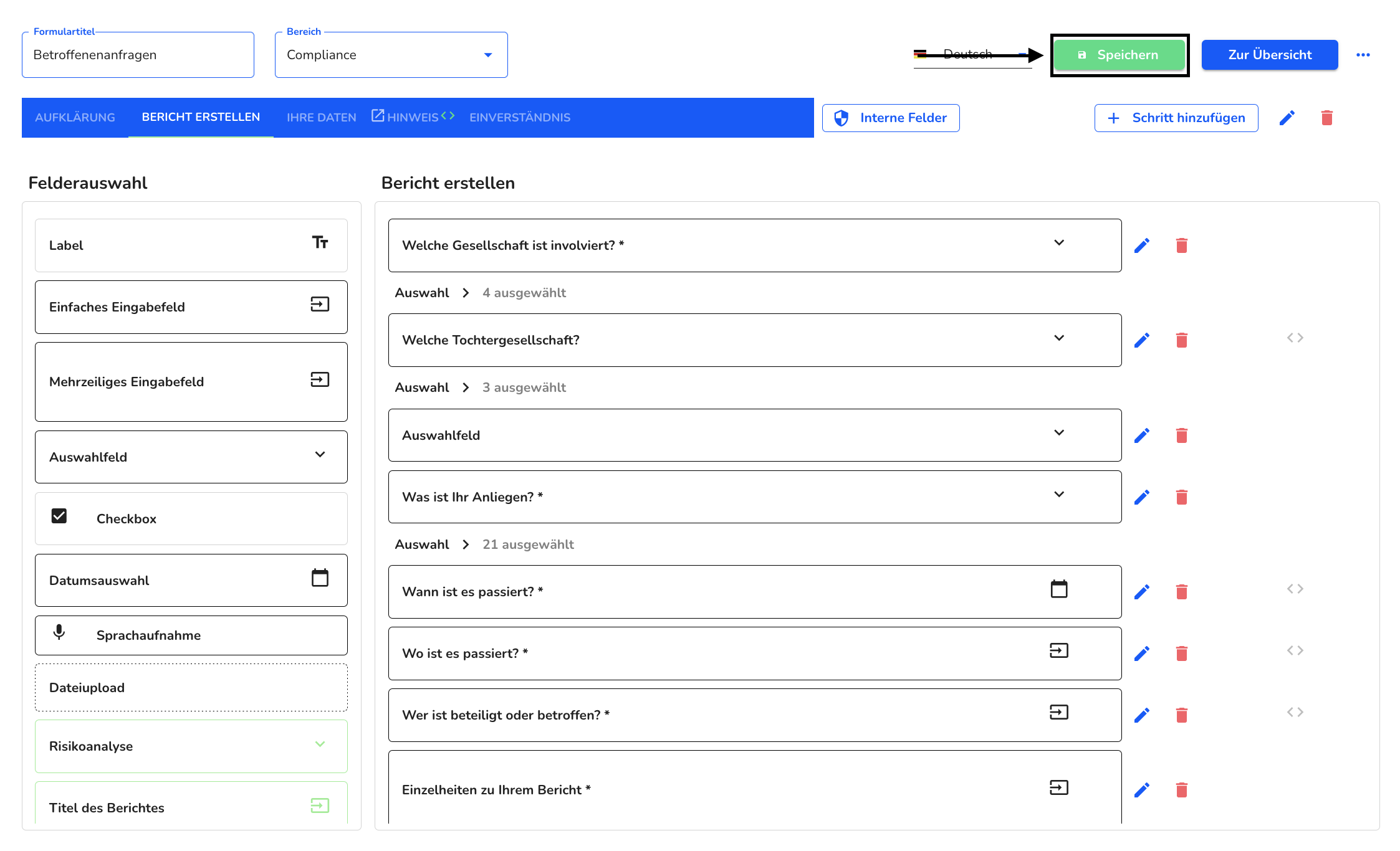Edit 'Wer ist beteiligt oder betroffen?' field
1400x851 pixels.
[1141, 715]
